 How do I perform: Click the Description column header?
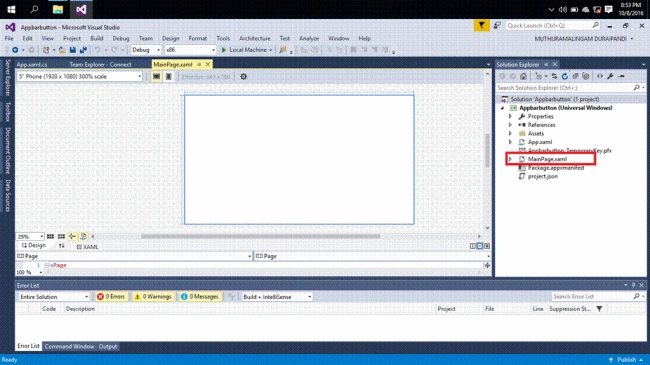[x=80, y=309]
